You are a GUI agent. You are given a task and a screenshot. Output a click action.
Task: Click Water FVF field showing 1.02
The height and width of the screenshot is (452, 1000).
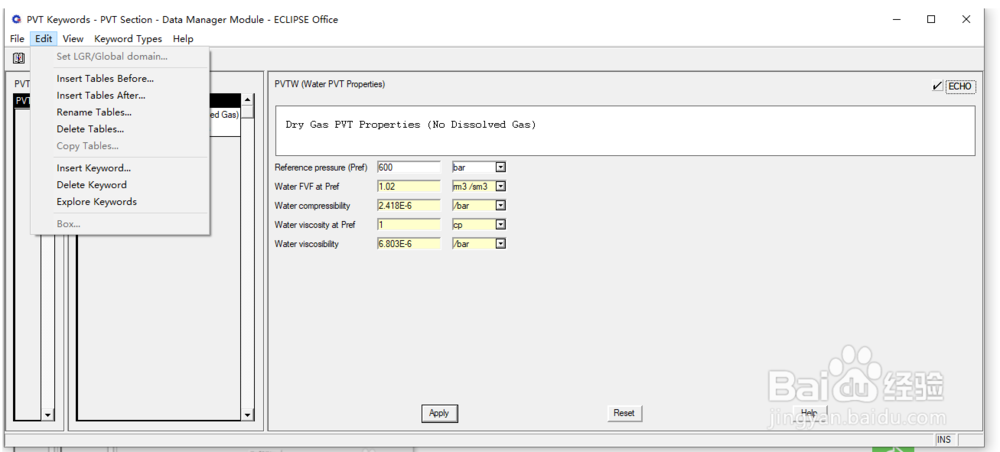409,186
